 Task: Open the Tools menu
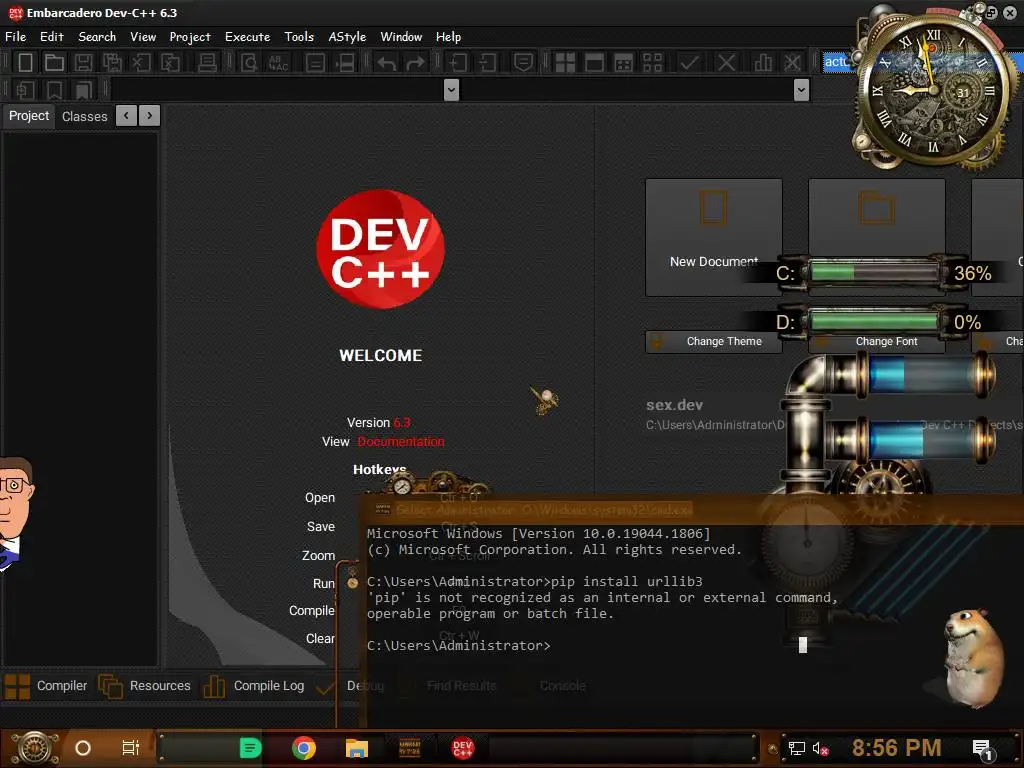click(299, 37)
